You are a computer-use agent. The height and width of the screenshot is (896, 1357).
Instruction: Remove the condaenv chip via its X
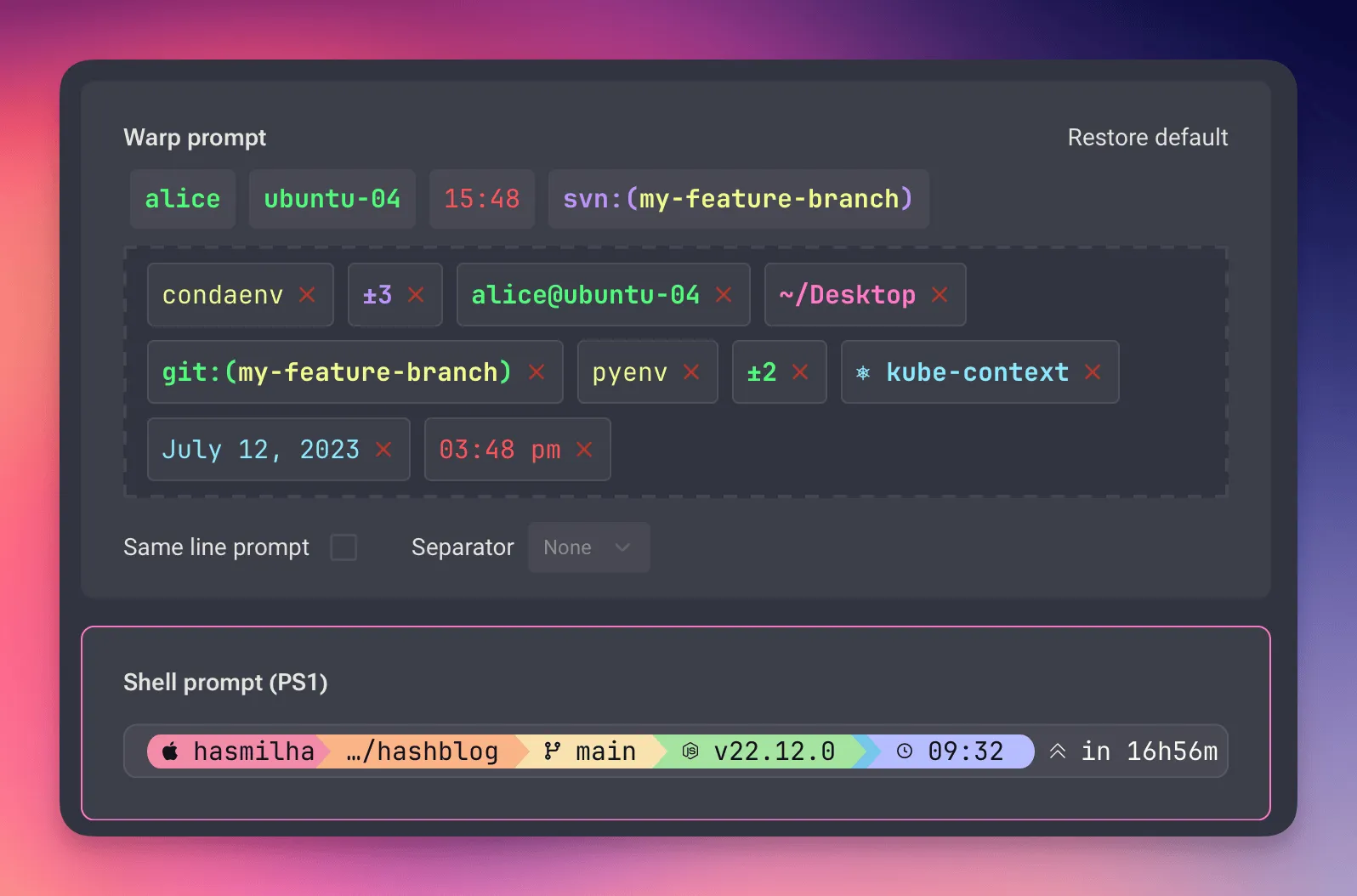(307, 295)
